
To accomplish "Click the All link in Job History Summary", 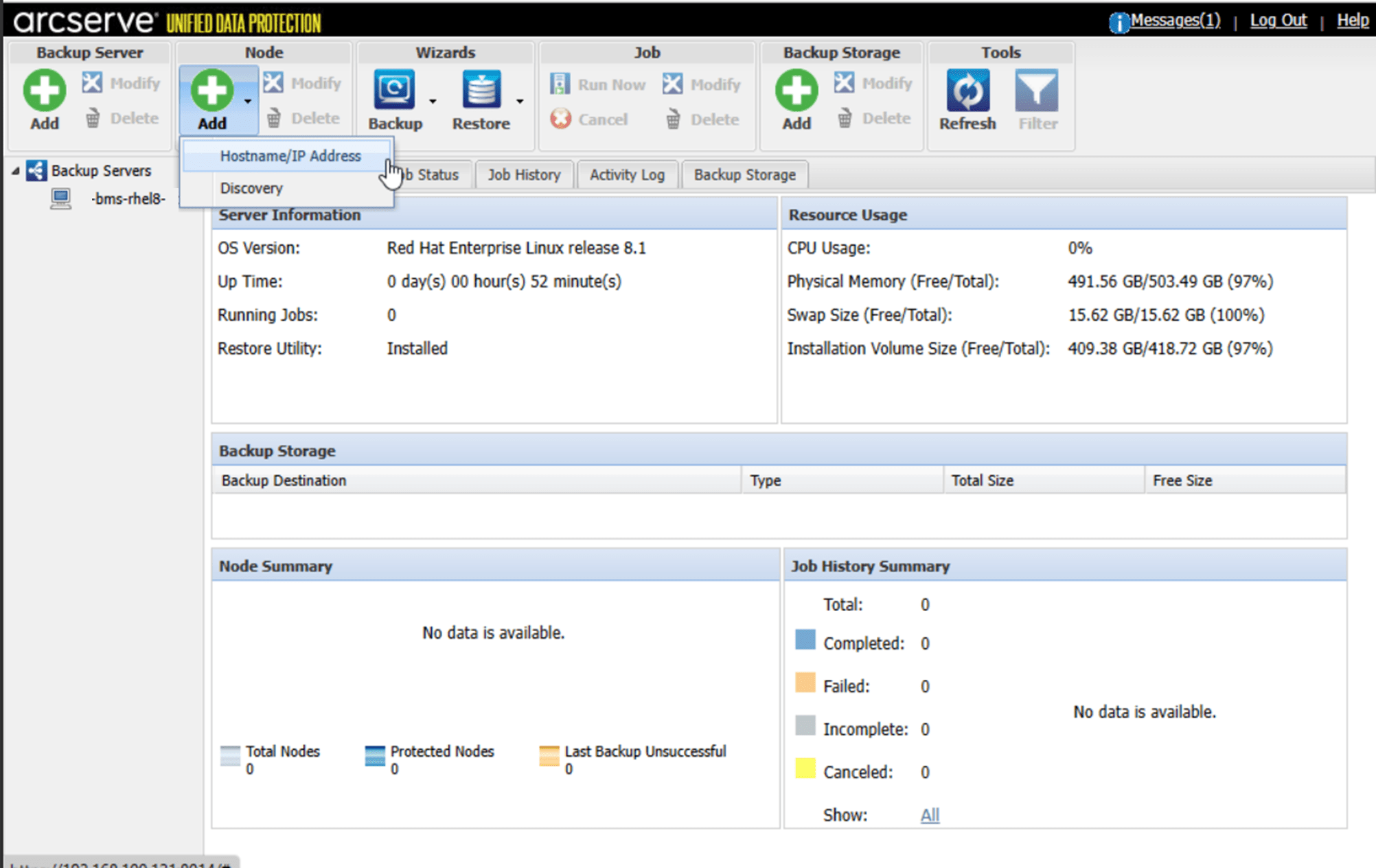I will pyautogui.click(x=930, y=815).
